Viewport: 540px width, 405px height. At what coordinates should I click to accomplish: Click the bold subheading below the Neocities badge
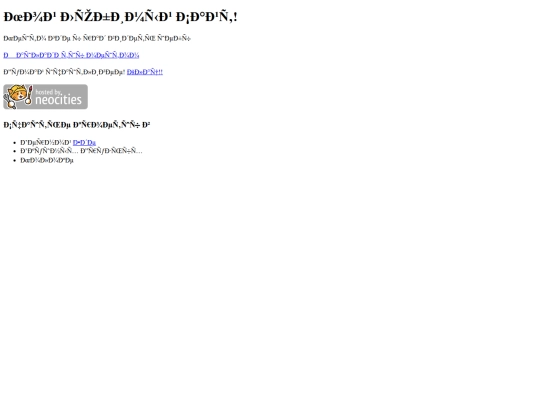(x=77, y=125)
